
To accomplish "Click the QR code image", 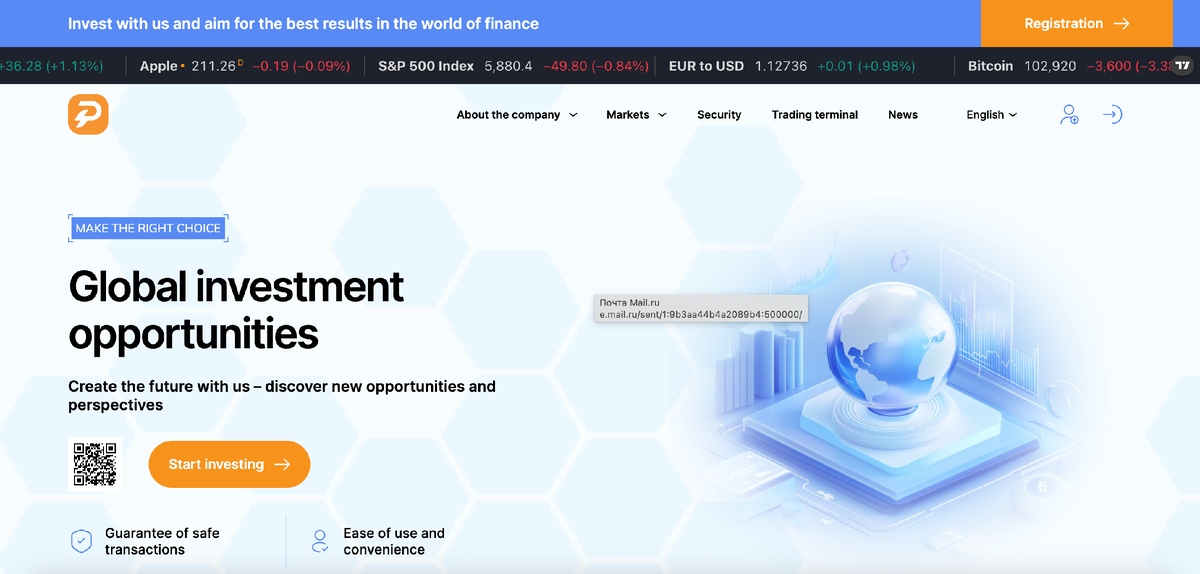I will [95, 464].
